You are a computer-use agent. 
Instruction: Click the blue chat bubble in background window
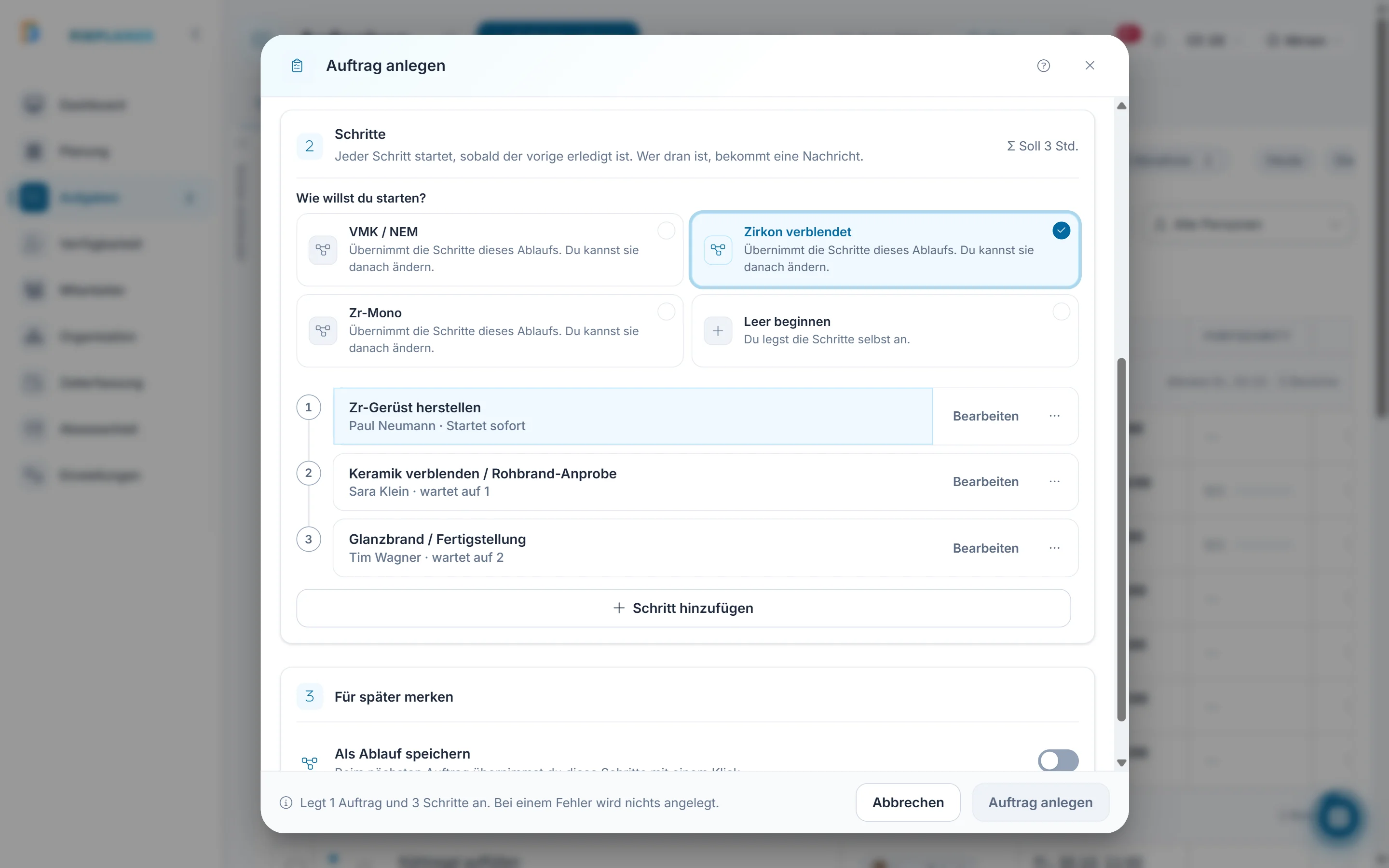[x=1338, y=817]
